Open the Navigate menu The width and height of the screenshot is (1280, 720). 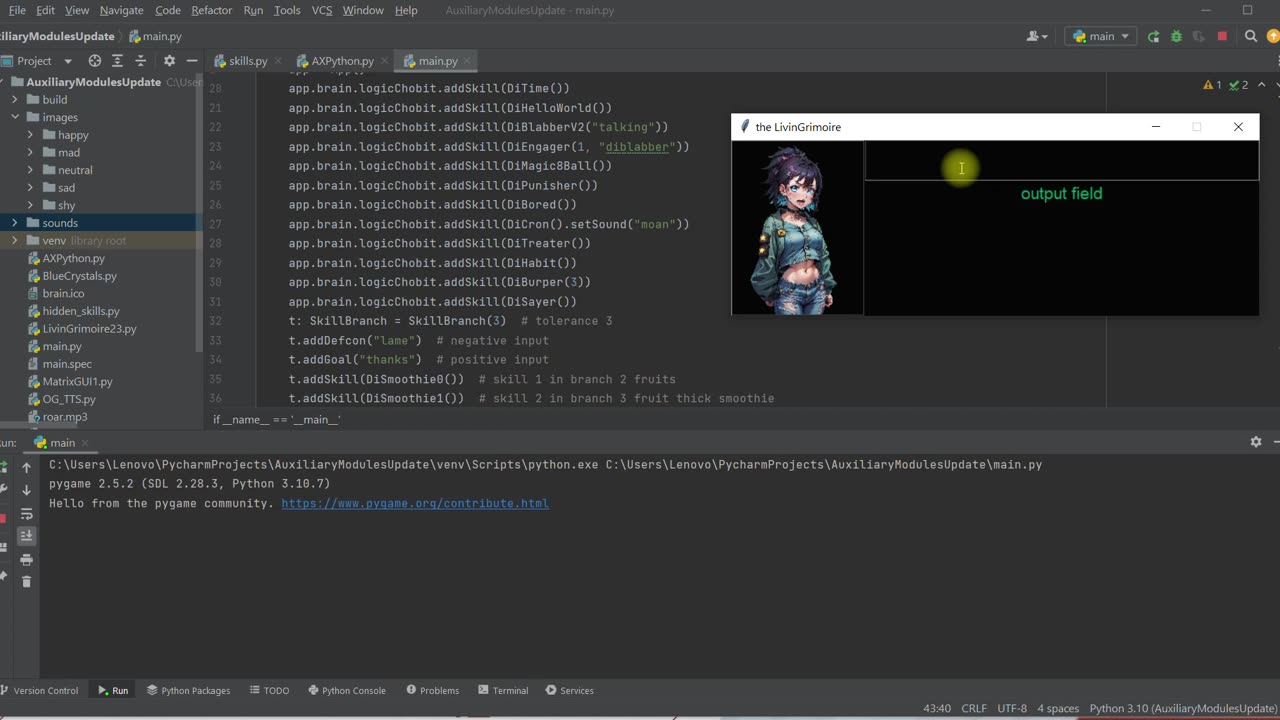(121, 10)
